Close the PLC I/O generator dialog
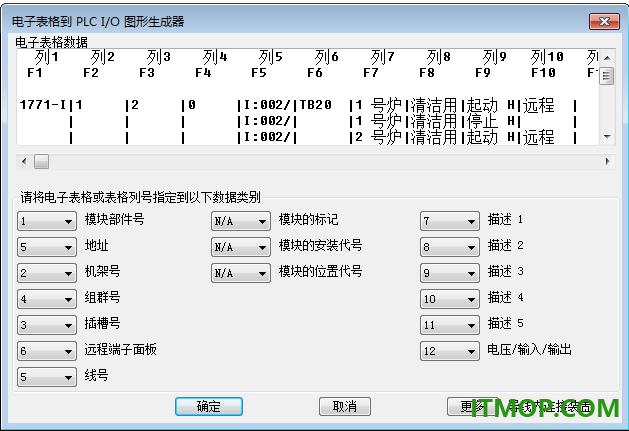This screenshot has height=431, width=629. pyautogui.click(x=604, y=21)
